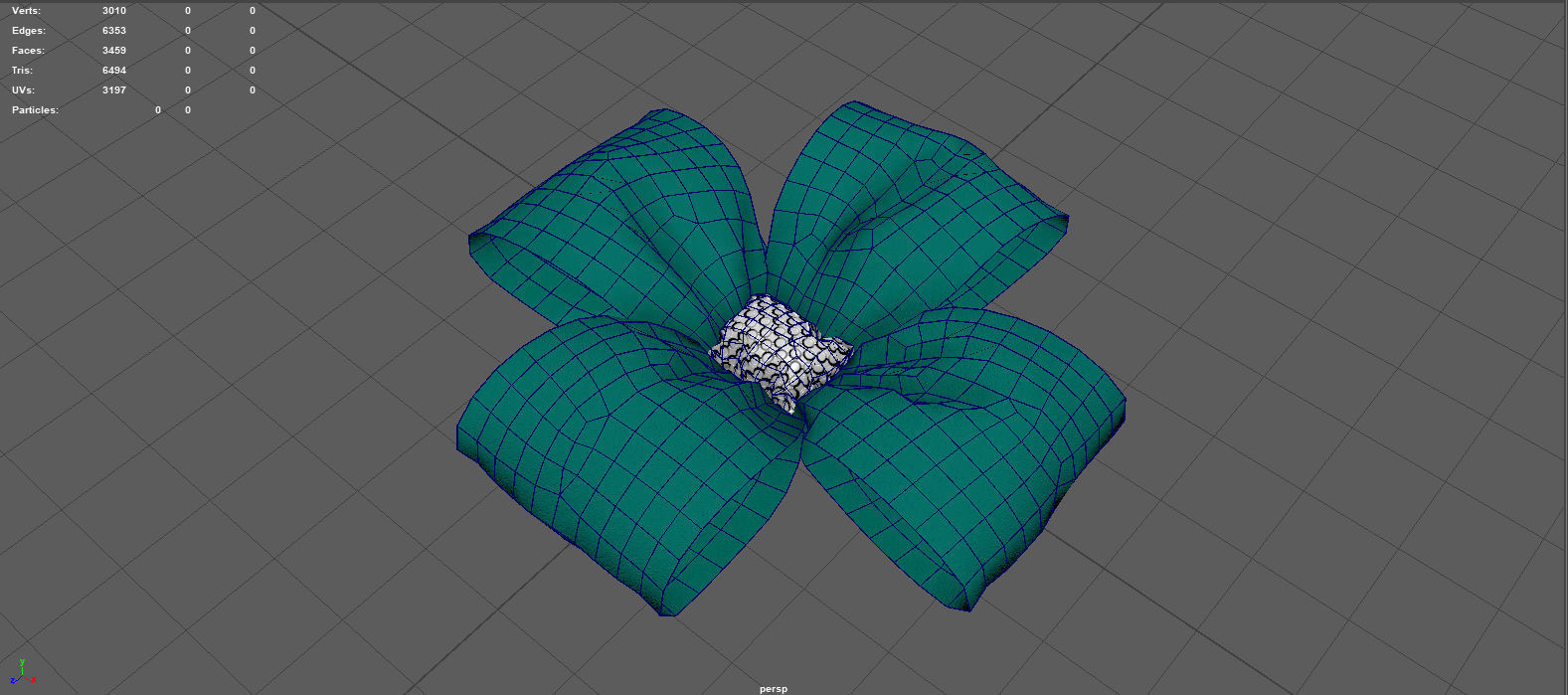Click the vertex count value 3010

pyautogui.click(x=114, y=11)
